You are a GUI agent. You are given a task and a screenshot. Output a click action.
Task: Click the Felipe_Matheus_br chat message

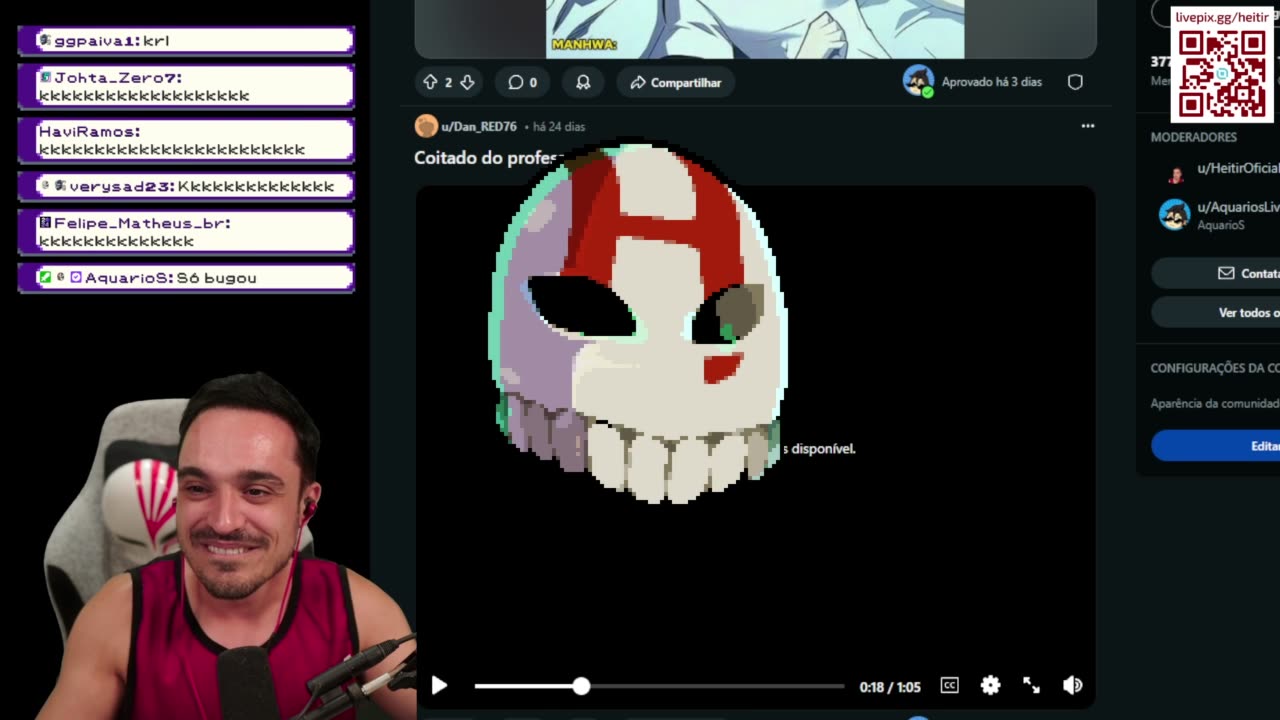point(186,232)
